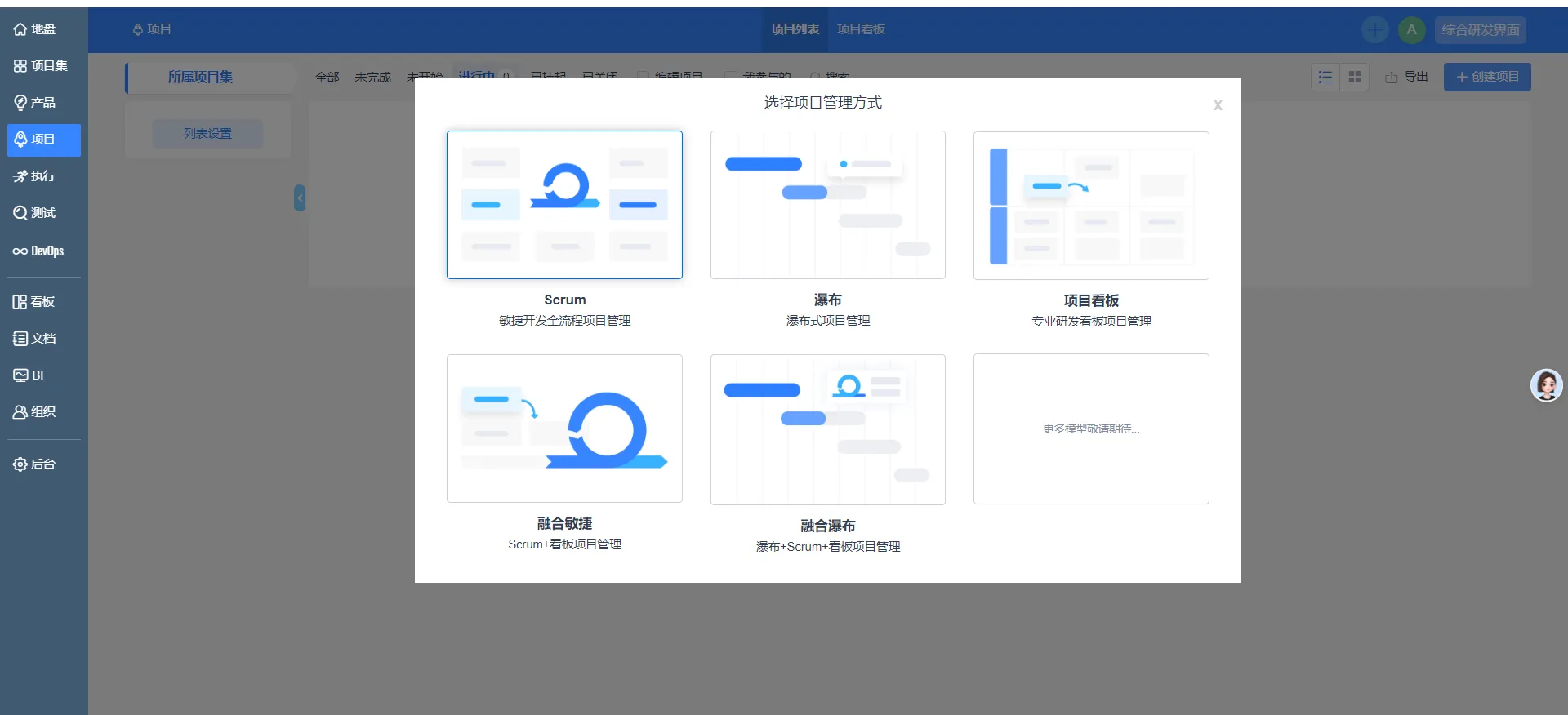Open the 综合研发界面 mode switcher

pos(1480,30)
